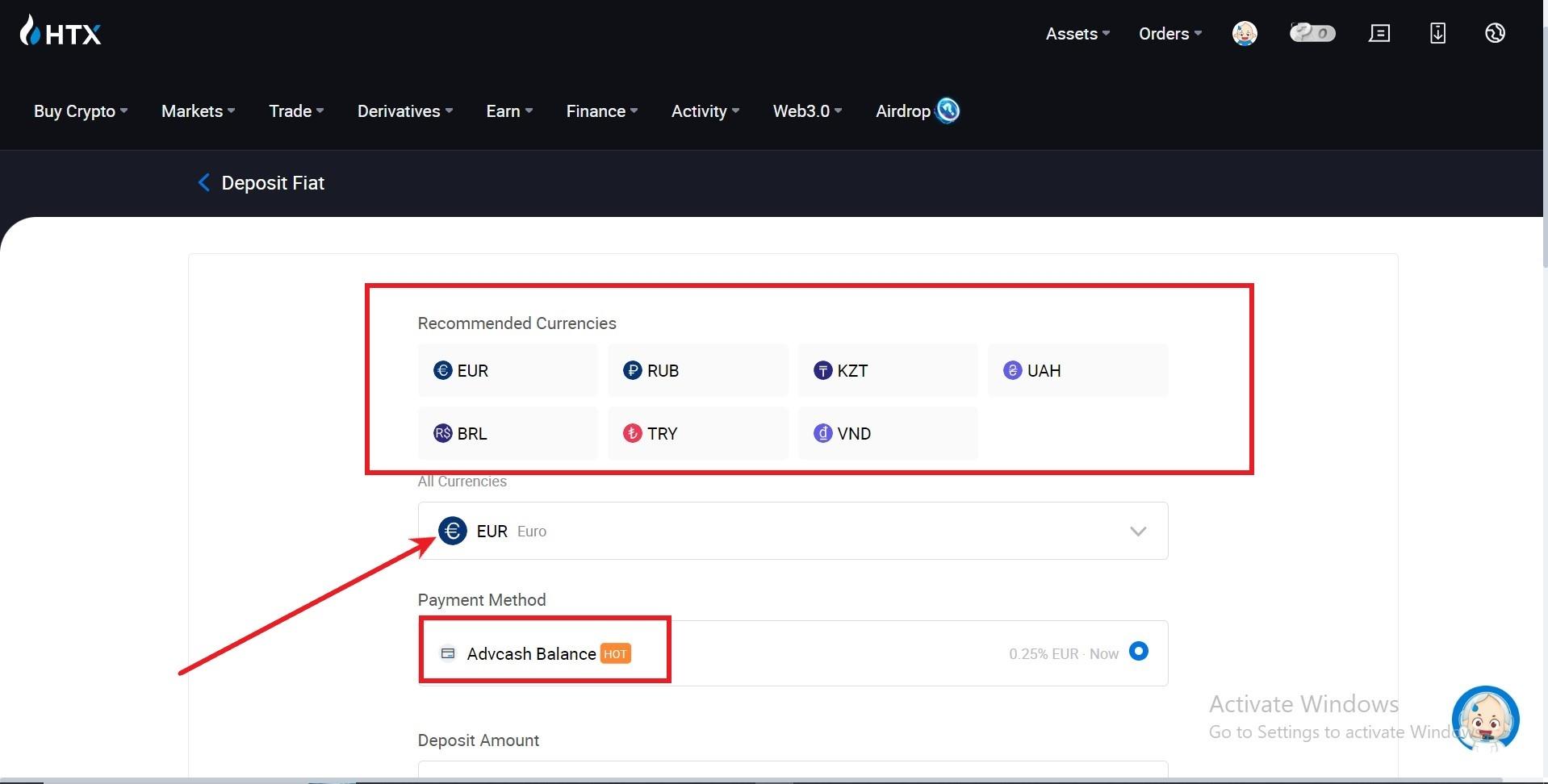Open the support chat mascot
Image resolution: width=1548 pixels, height=784 pixels.
click(1485, 719)
